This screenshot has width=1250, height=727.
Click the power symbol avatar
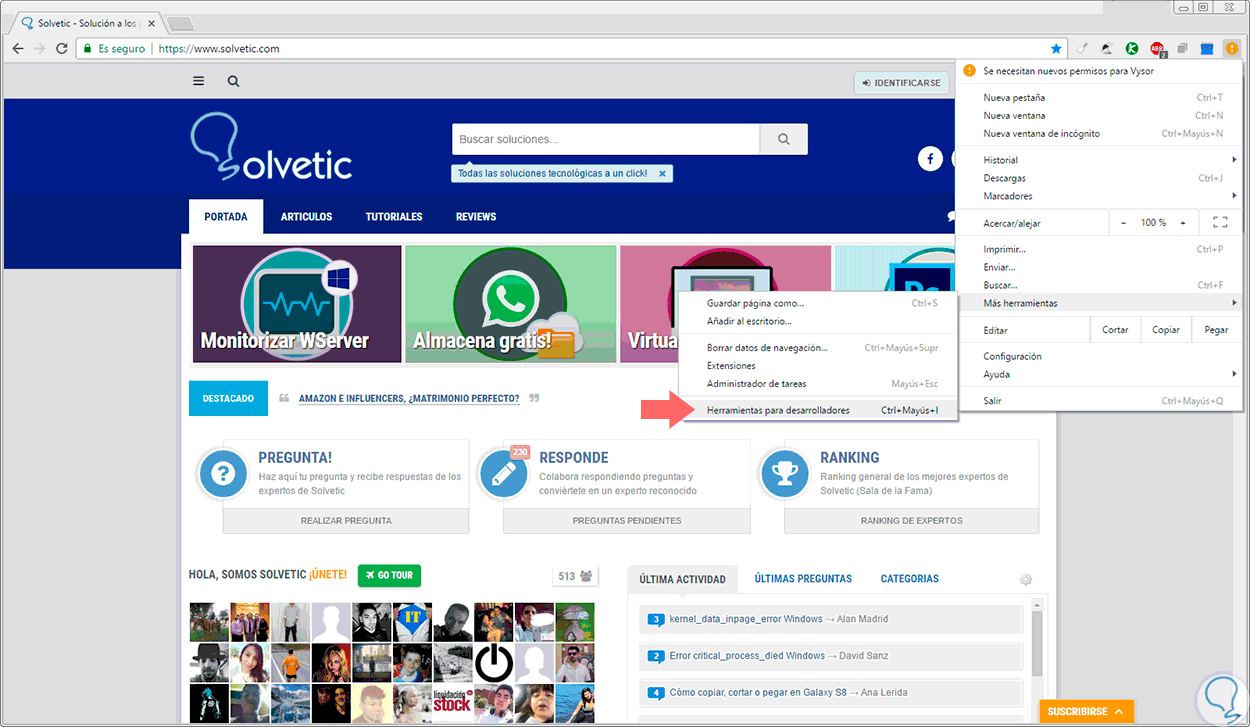493,662
